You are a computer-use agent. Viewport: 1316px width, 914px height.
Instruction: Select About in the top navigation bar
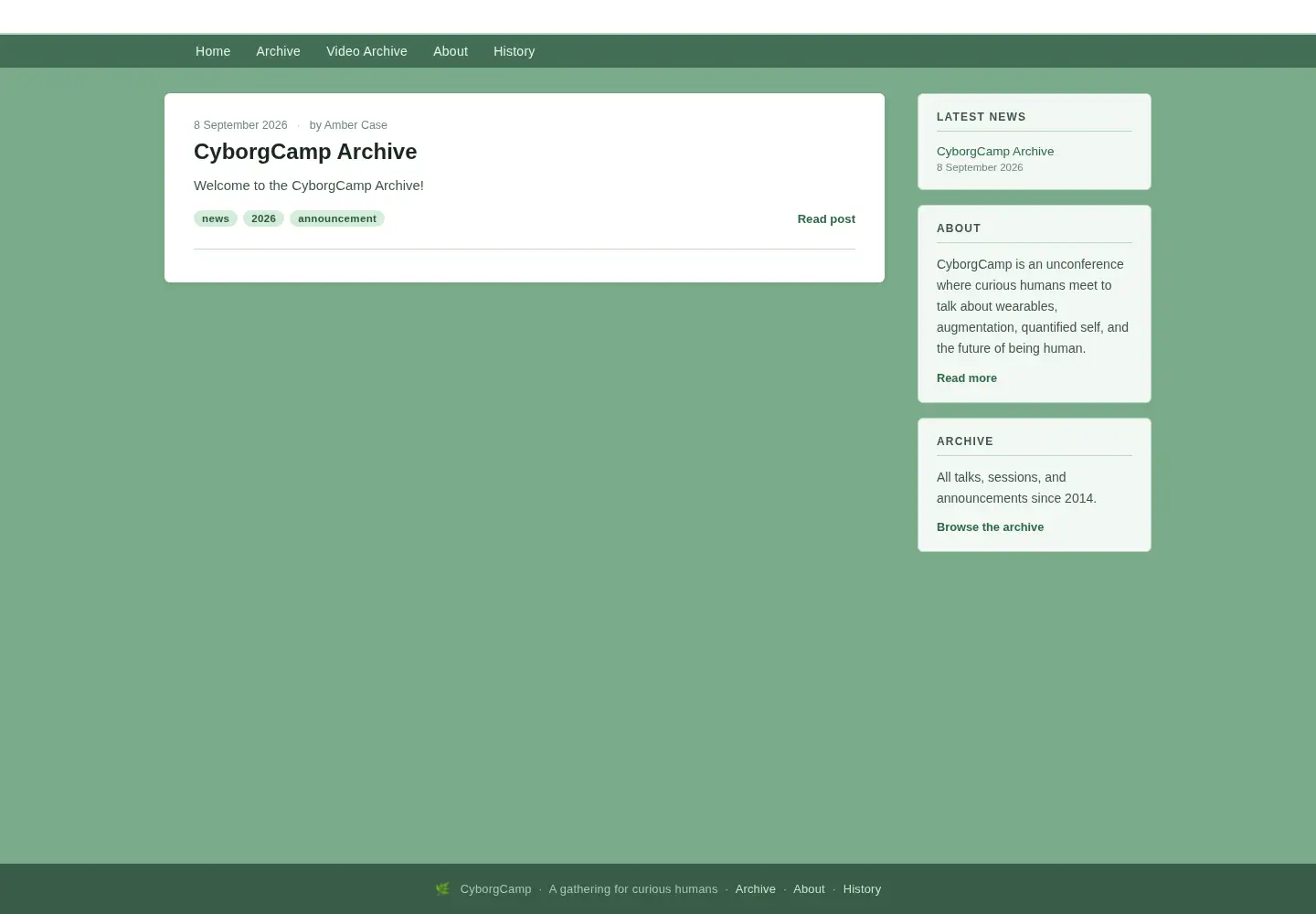click(x=451, y=51)
